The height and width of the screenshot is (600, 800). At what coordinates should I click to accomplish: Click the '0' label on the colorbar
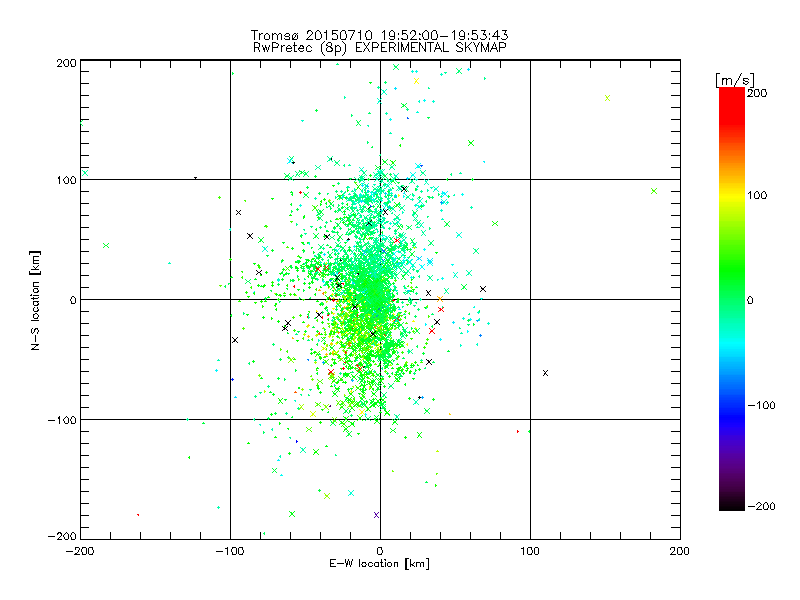tap(750, 300)
